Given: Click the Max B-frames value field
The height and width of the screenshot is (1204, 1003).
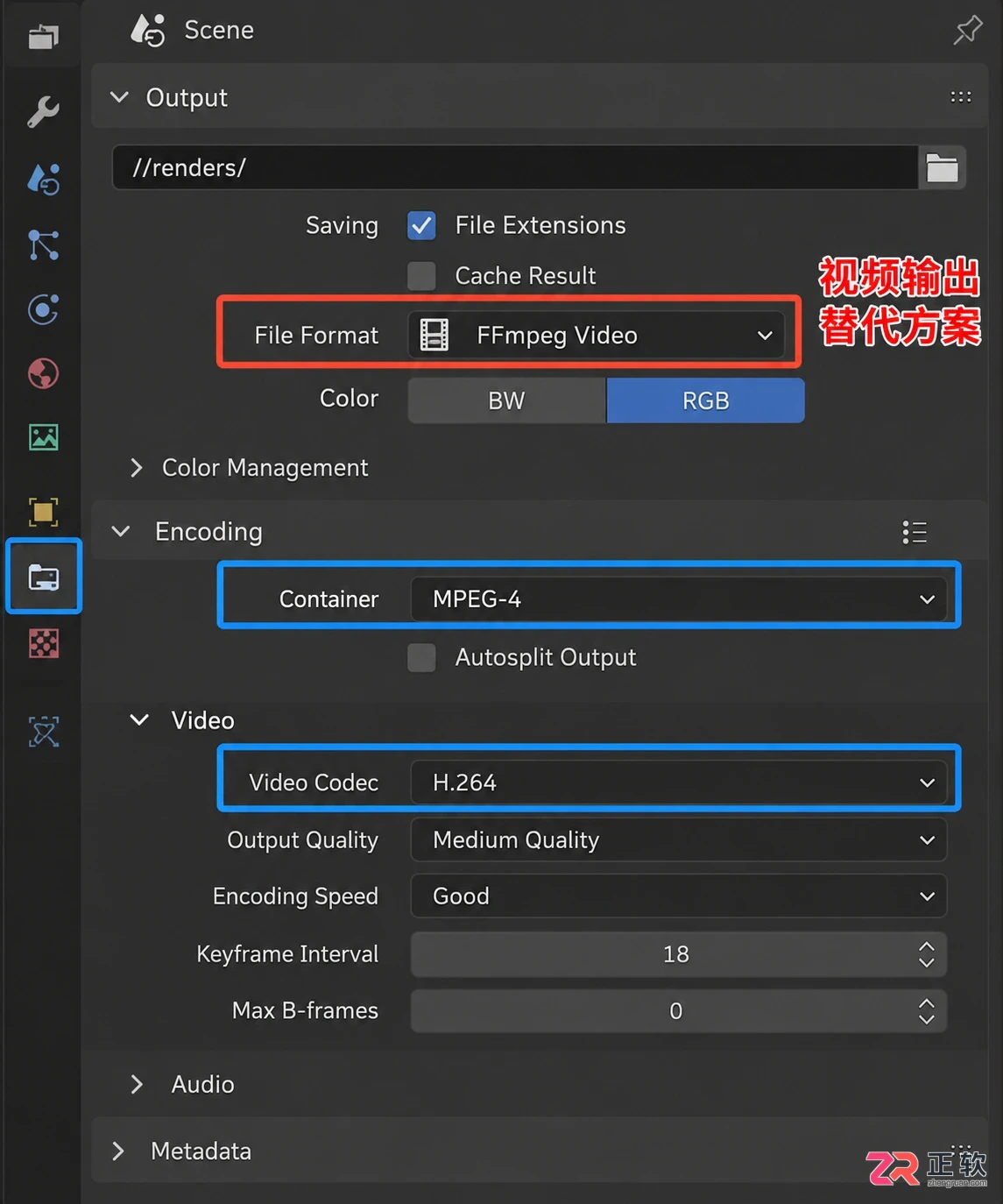Looking at the screenshot, I should [678, 1010].
